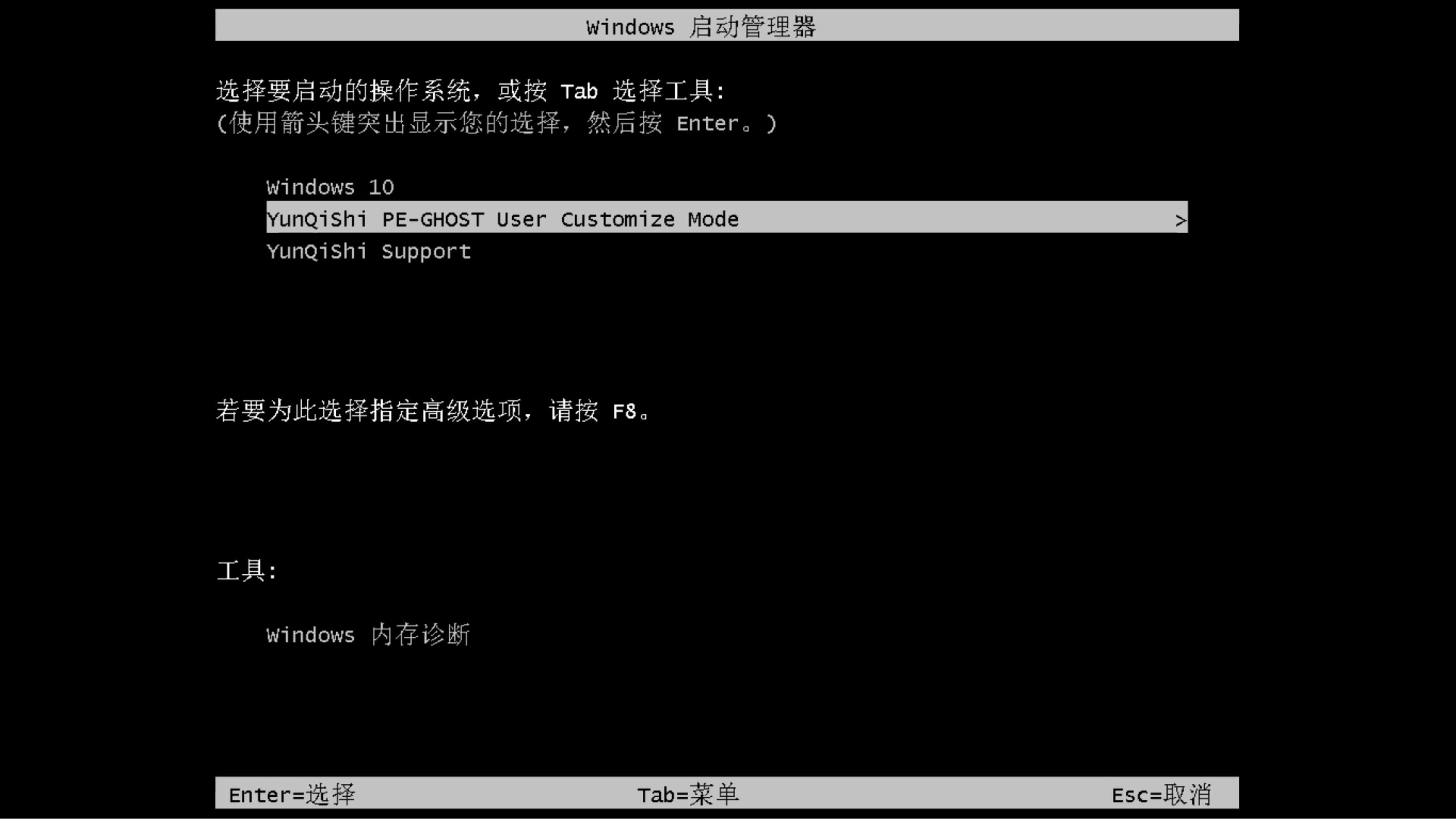Select YunQiShi PE-GHOST User Customize Mode
Viewport: 1456px width, 819px height.
(x=727, y=219)
